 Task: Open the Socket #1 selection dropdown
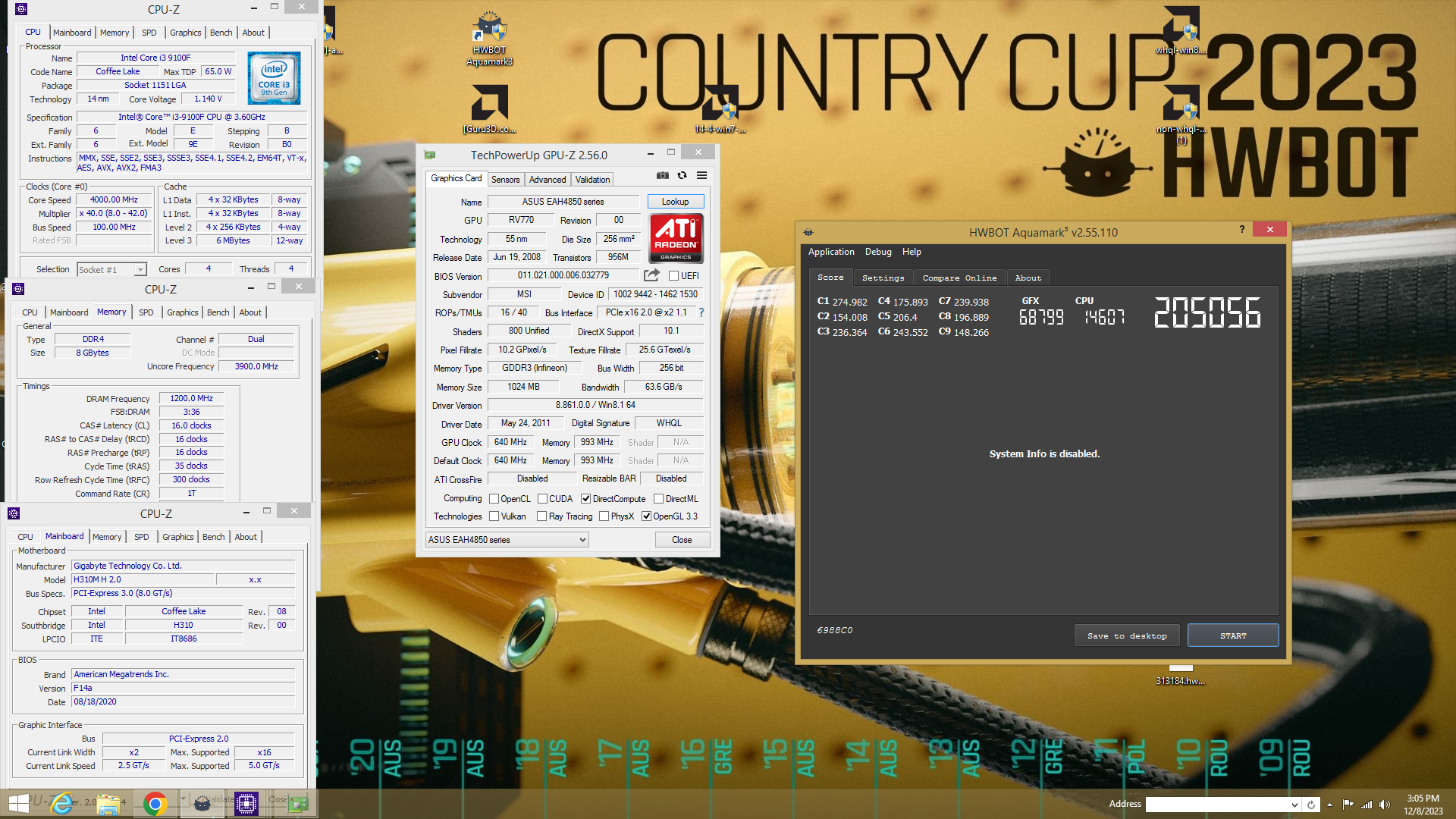[111, 269]
